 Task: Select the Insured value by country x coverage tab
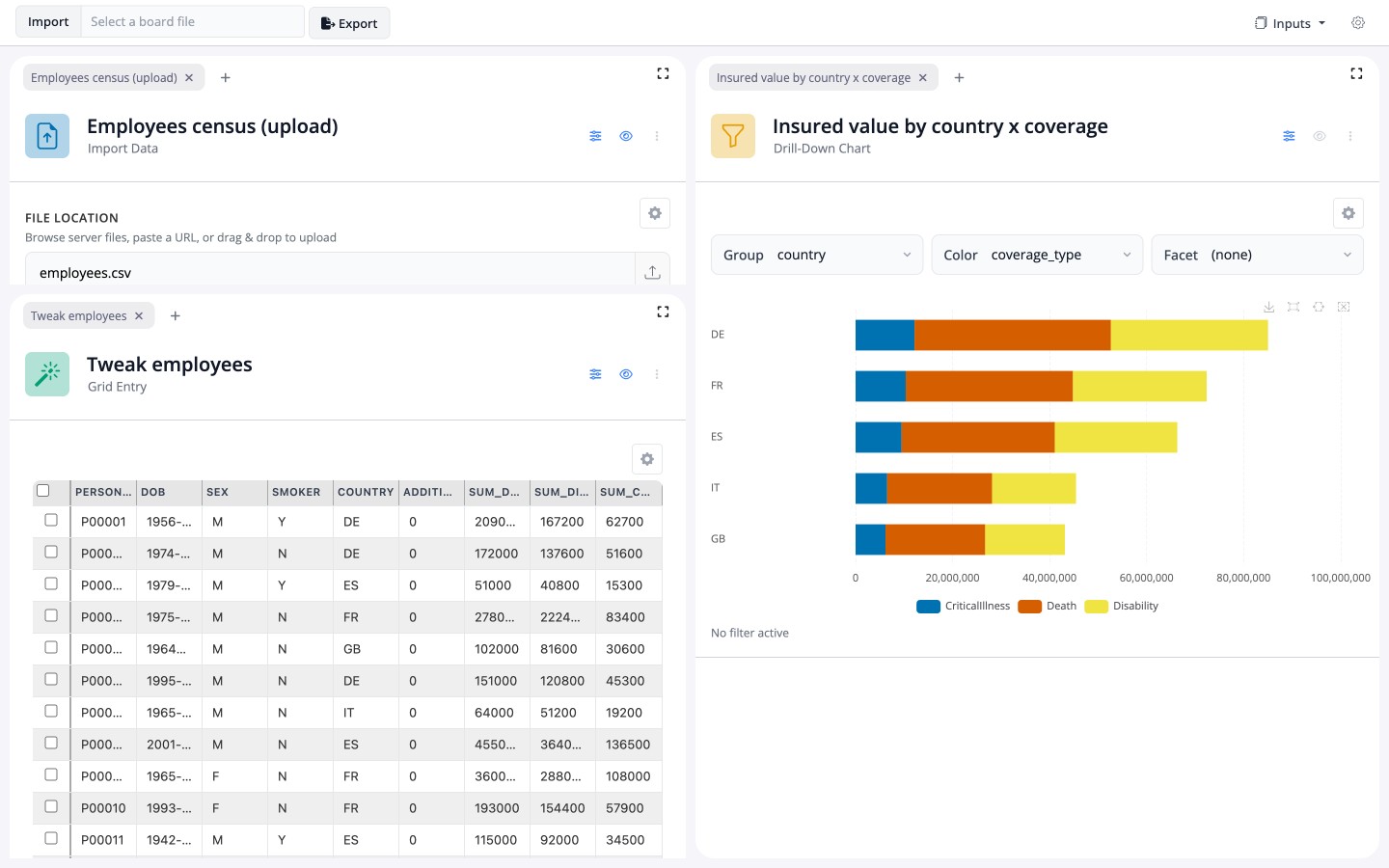(813, 78)
